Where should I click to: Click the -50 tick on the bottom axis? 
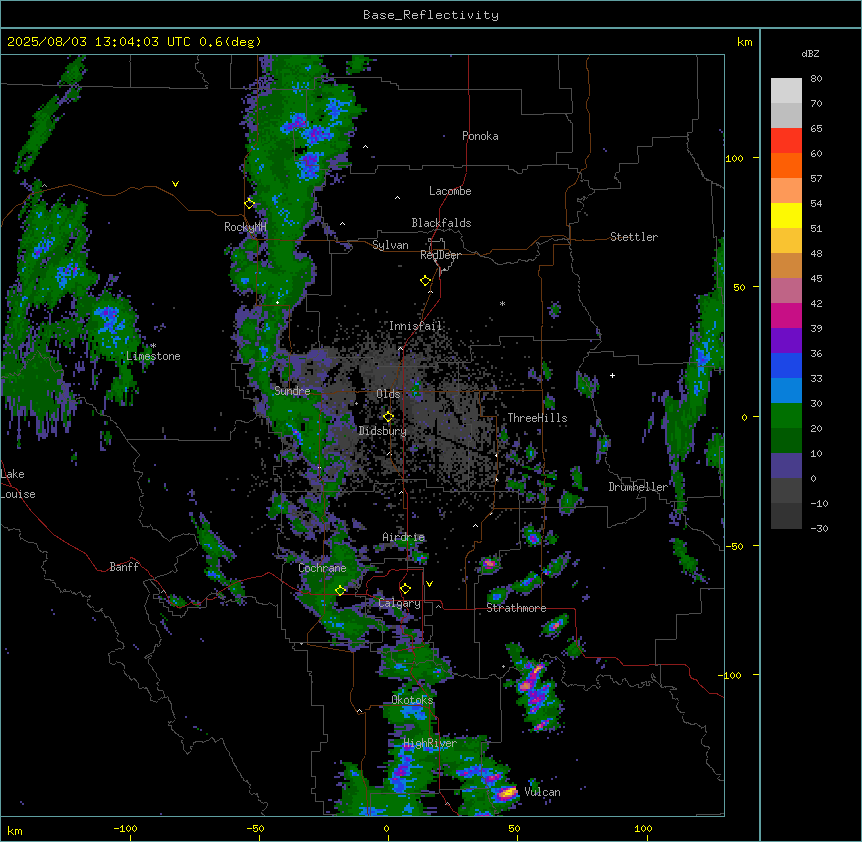[255, 828]
